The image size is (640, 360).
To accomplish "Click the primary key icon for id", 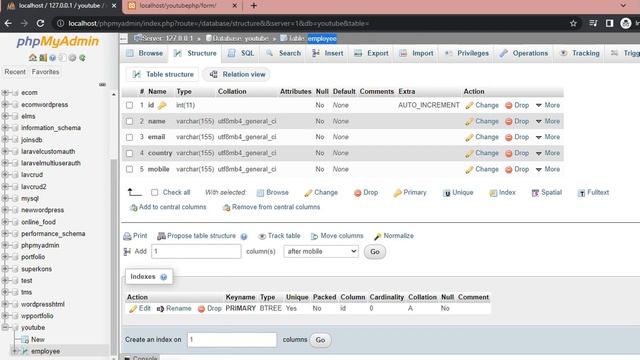I will click(x=162, y=105).
